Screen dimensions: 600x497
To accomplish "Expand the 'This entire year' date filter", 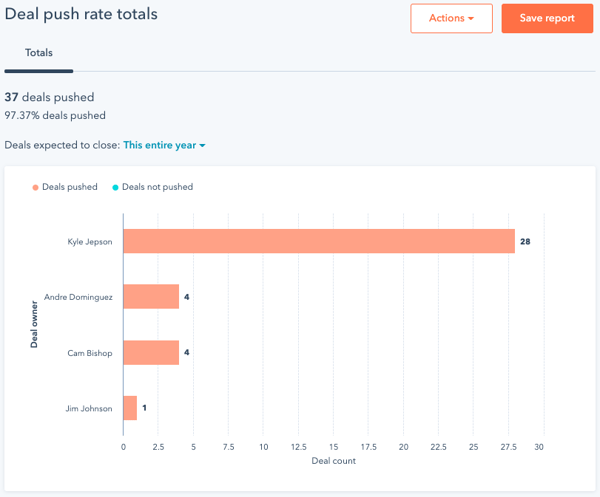I will [x=160, y=146].
